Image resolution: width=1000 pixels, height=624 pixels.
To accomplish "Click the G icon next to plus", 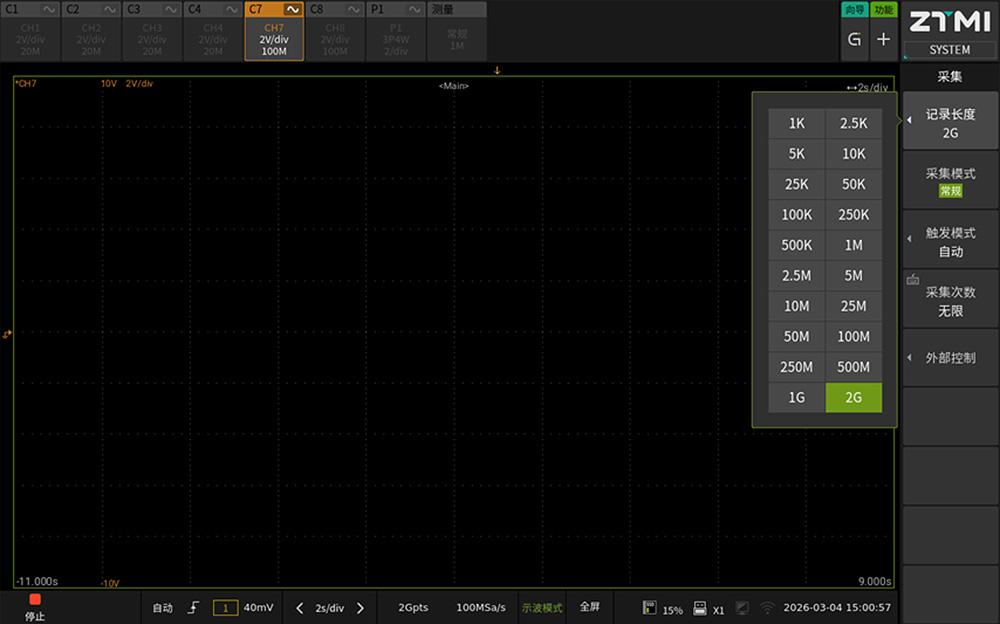I will (854, 39).
